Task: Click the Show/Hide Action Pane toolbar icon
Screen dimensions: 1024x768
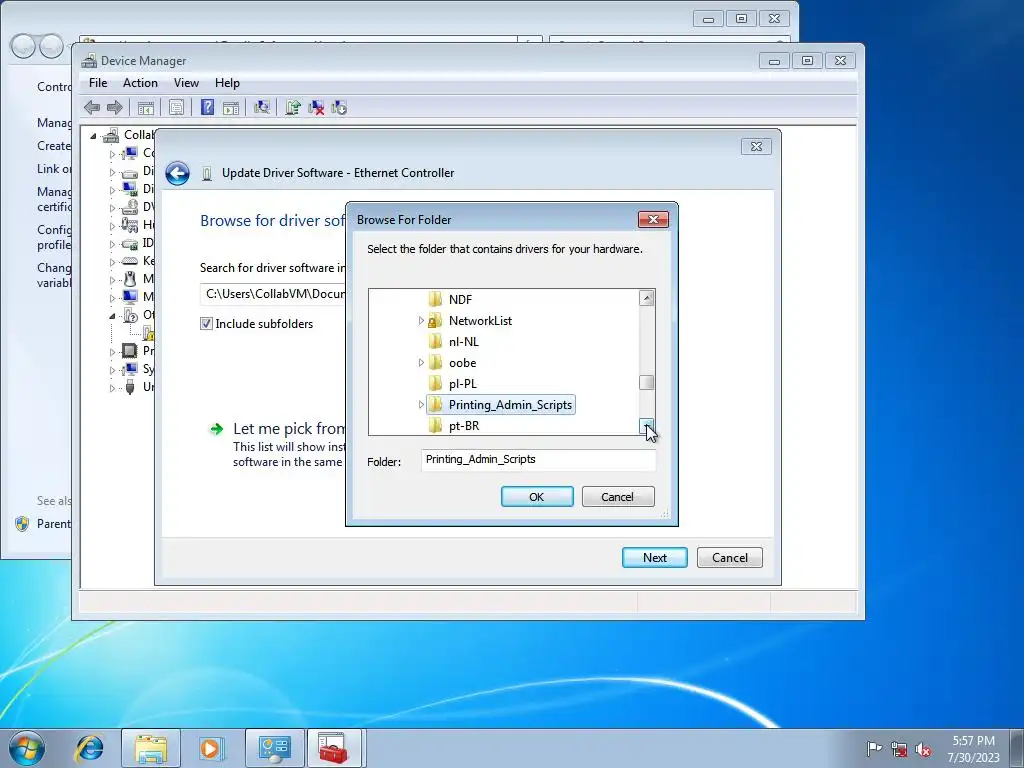Action: 231,108
